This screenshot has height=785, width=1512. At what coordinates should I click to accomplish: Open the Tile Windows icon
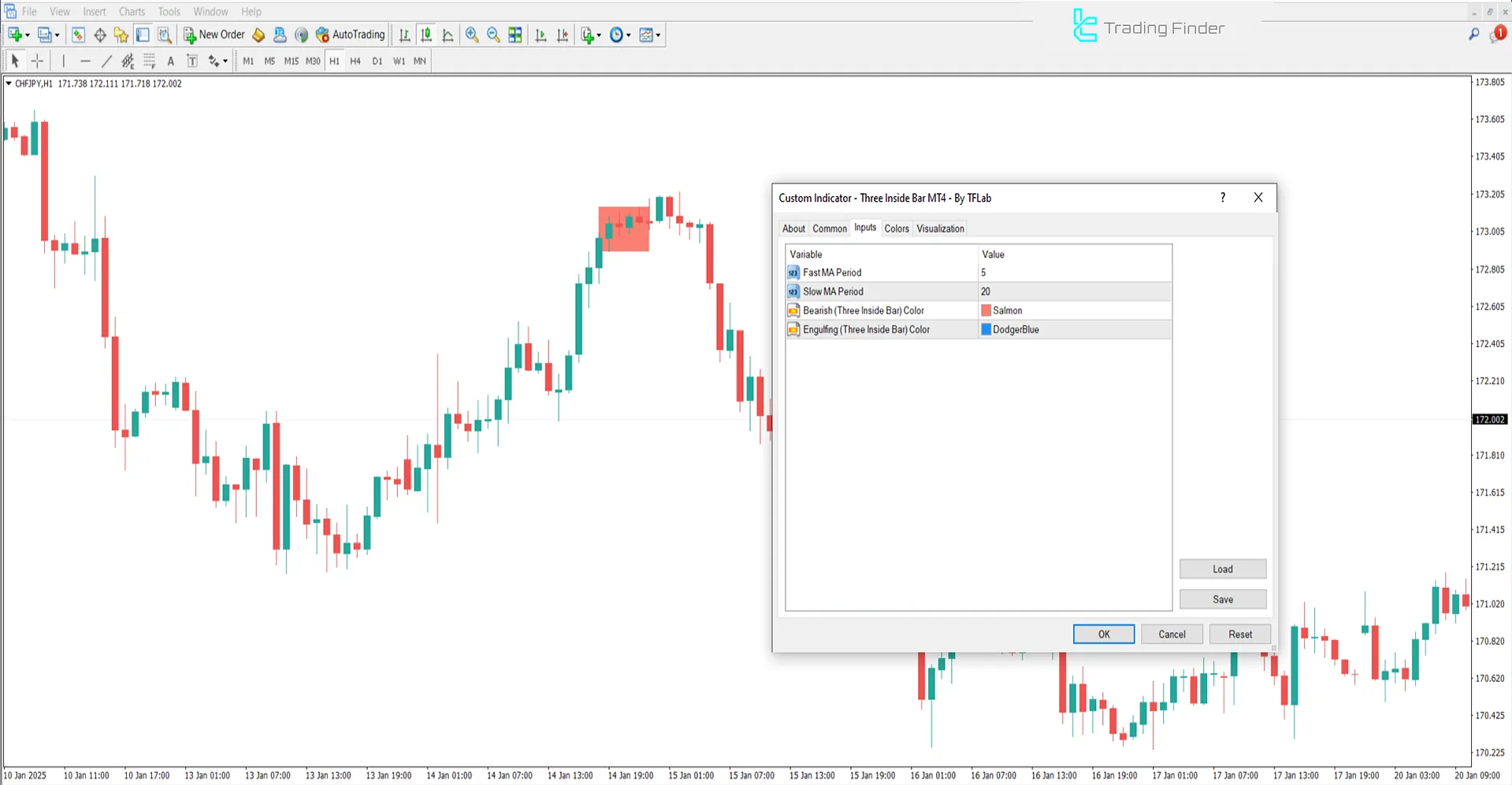[x=515, y=35]
